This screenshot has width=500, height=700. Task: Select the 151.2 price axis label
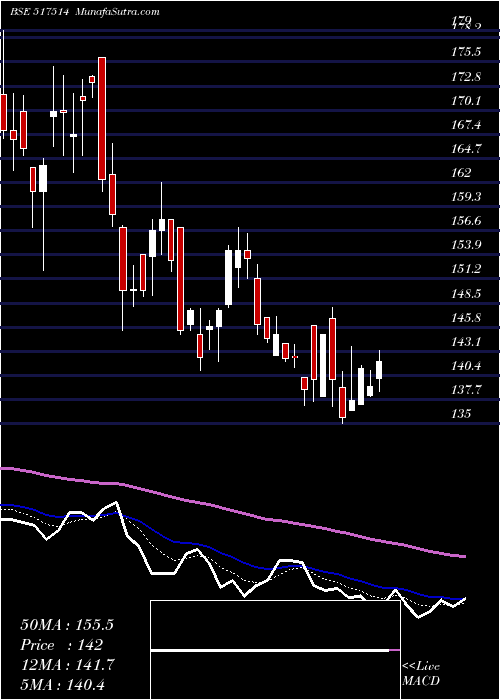click(467, 269)
